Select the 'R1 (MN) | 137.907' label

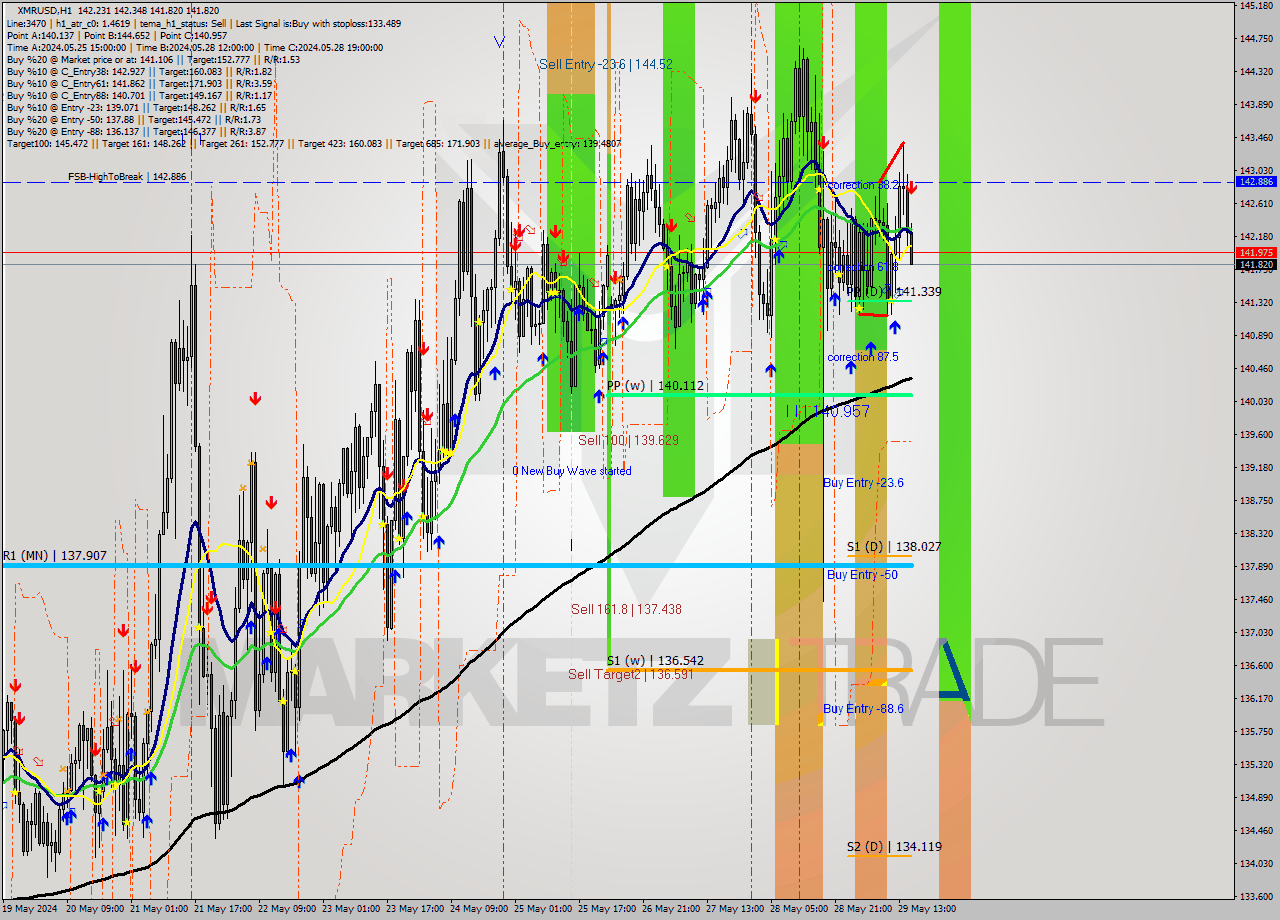[x=54, y=555]
